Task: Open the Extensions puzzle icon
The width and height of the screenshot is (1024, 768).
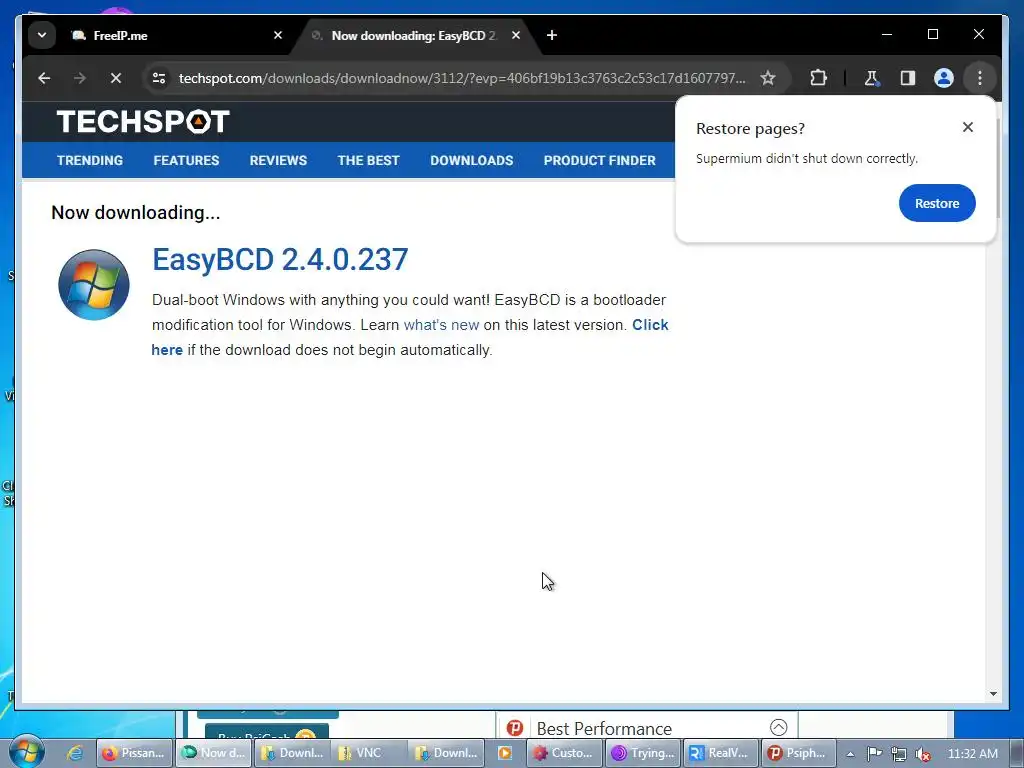Action: tap(818, 78)
